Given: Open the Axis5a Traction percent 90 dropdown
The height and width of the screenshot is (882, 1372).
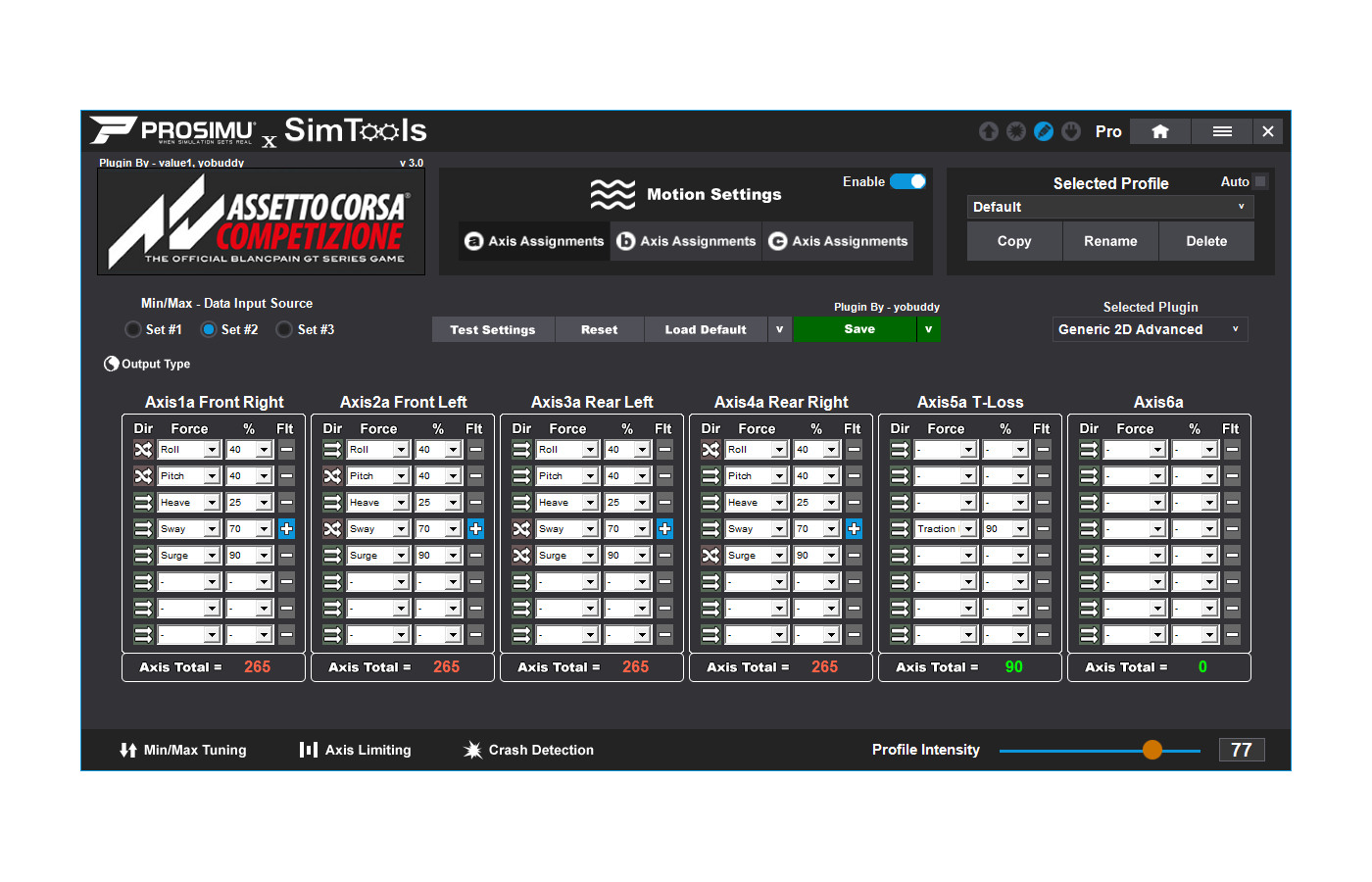Looking at the screenshot, I should tap(1005, 529).
